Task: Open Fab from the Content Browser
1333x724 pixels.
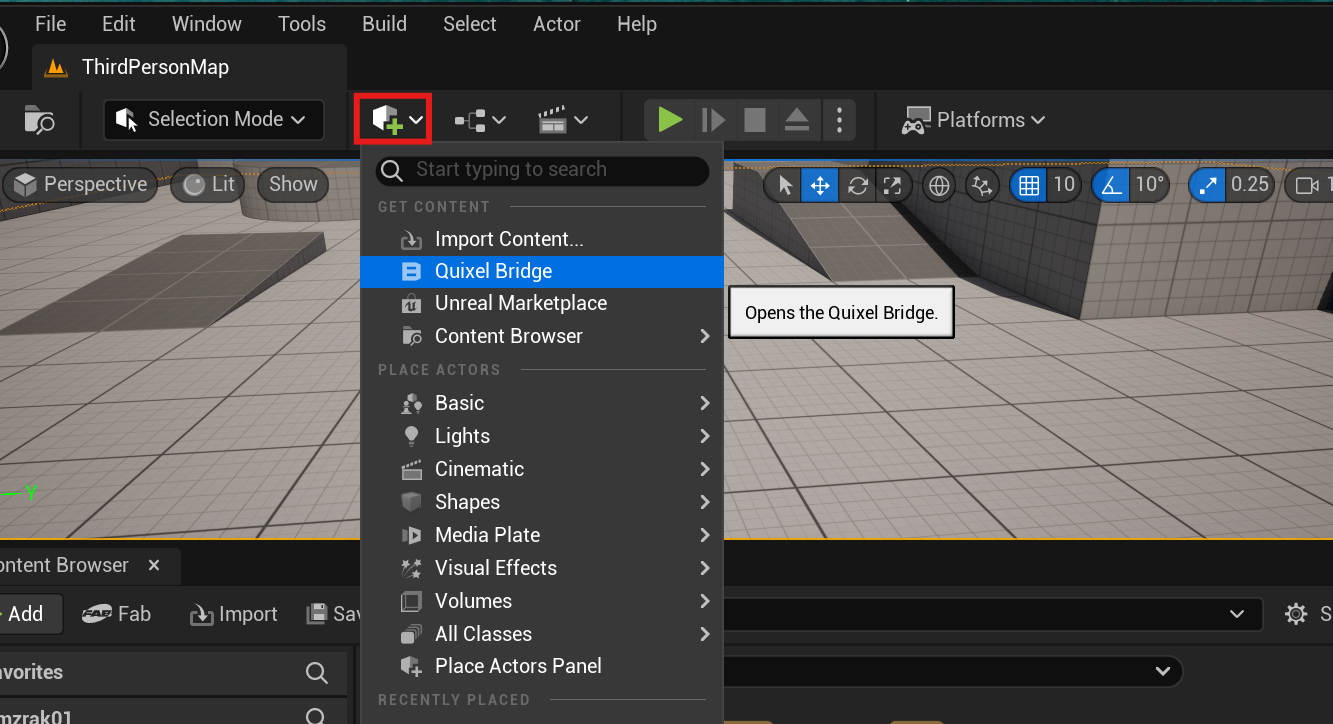Action: point(117,614)
